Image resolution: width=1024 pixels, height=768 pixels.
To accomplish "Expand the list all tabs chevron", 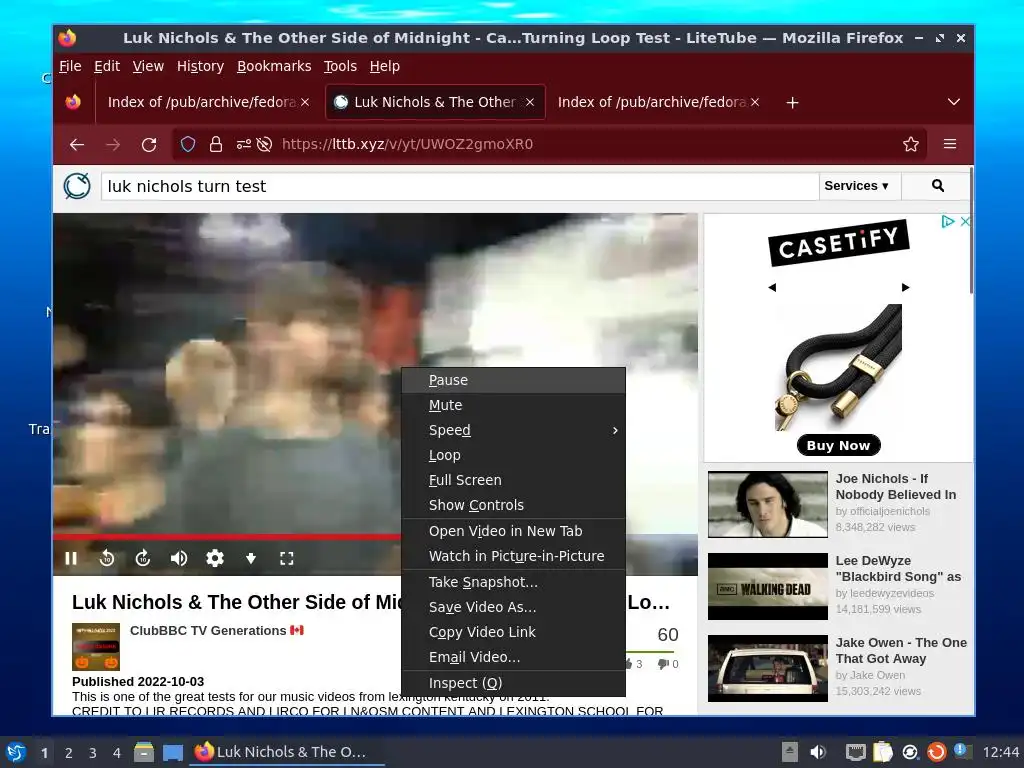I will click(953, 102).
